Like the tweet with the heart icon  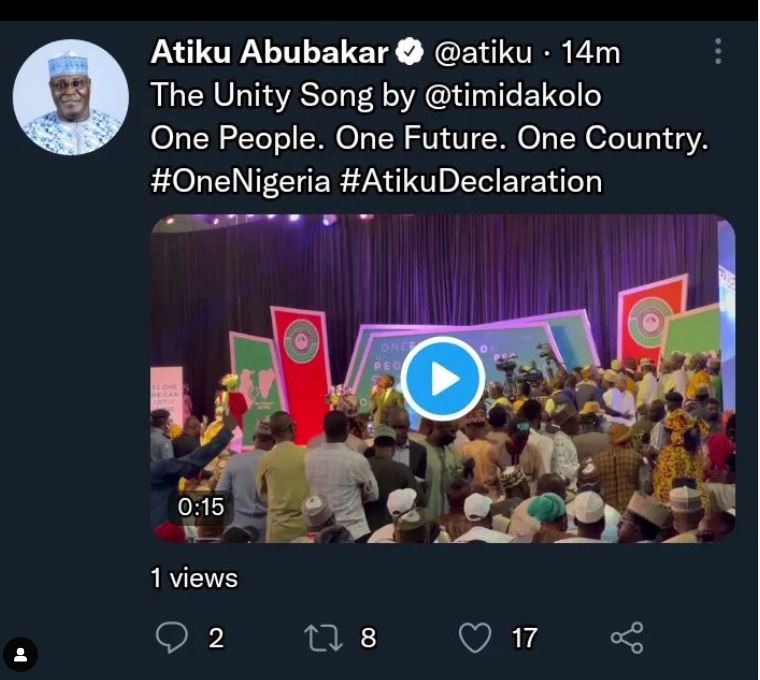[x=476, y=638]
